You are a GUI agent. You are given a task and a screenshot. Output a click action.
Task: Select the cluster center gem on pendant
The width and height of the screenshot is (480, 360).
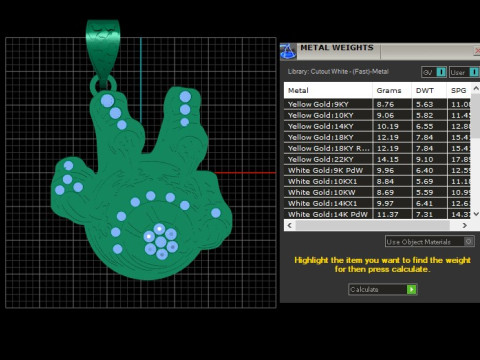(161, 242)
